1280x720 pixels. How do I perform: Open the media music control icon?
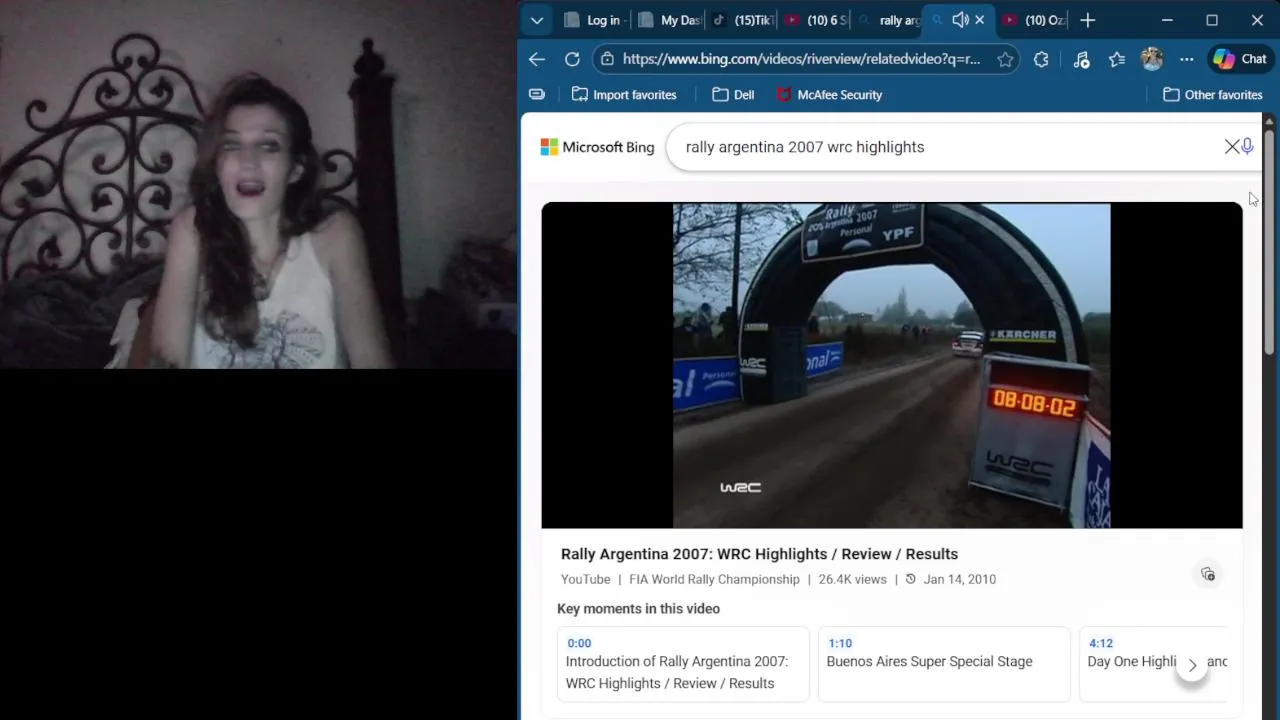(1081, 59)
